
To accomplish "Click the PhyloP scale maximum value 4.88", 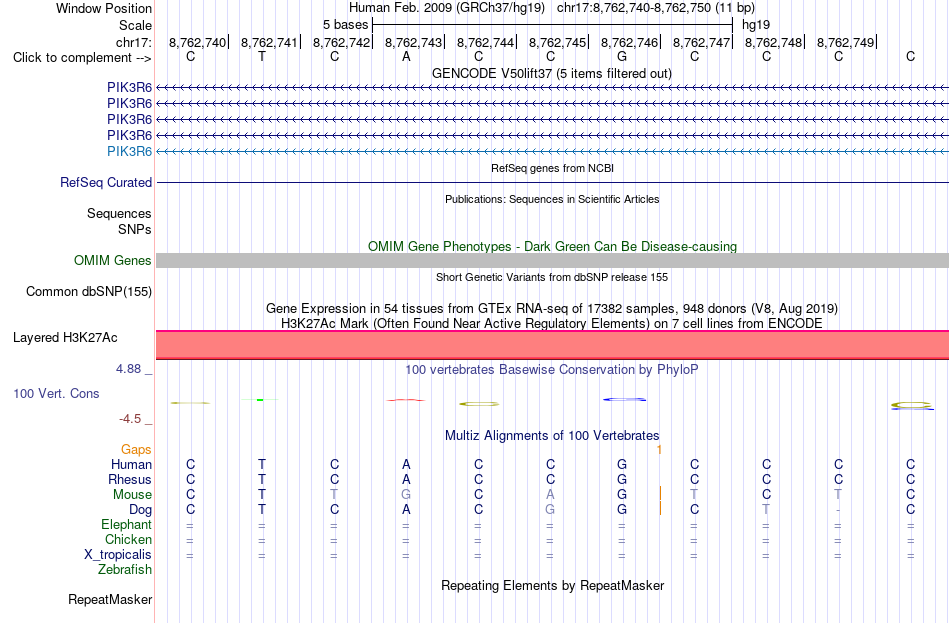I will (128, 369).
